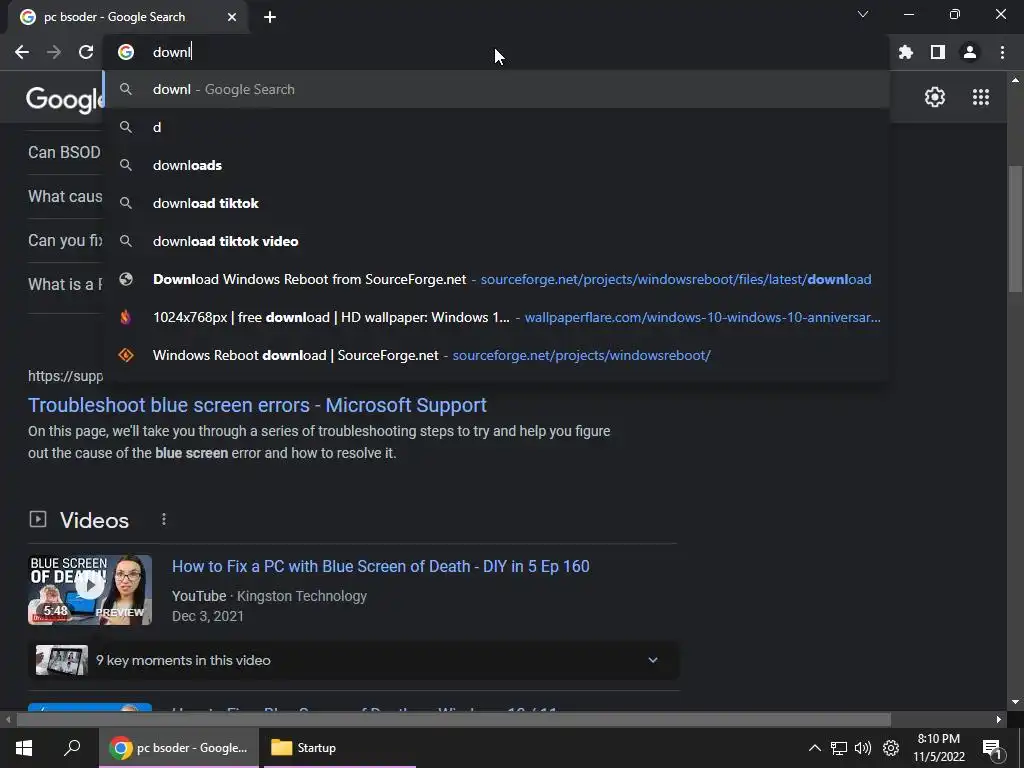Click the horizontal page scrollbar thumb
Screen dimensions: 1024x768
click(x=453, y=720)
